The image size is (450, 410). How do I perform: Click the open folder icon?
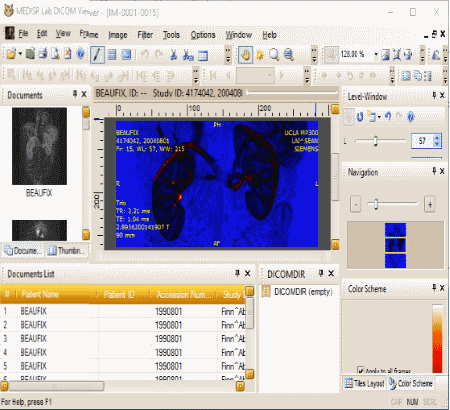(x=11, y=54)
